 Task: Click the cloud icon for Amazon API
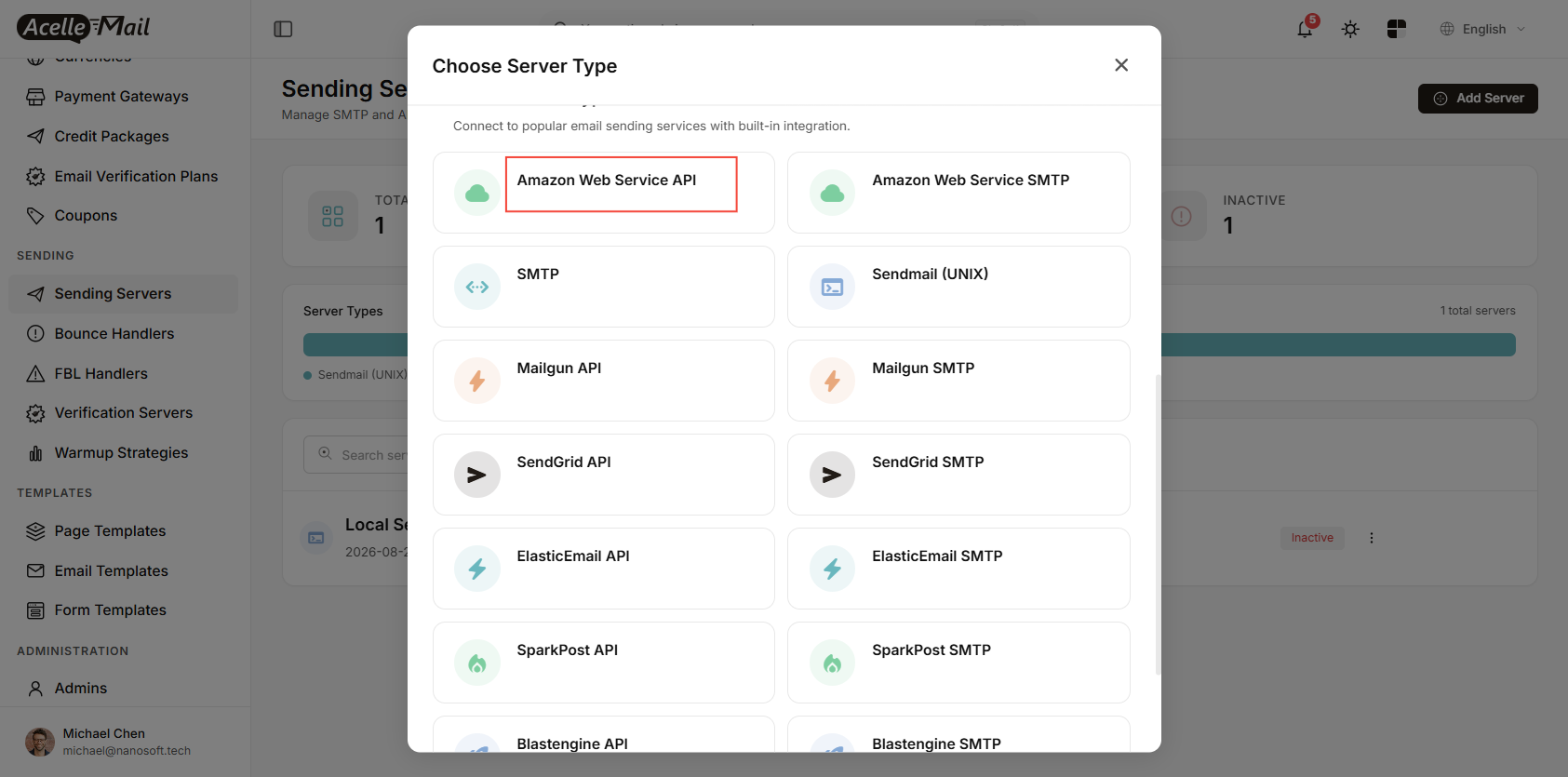(x=477, y=193)
